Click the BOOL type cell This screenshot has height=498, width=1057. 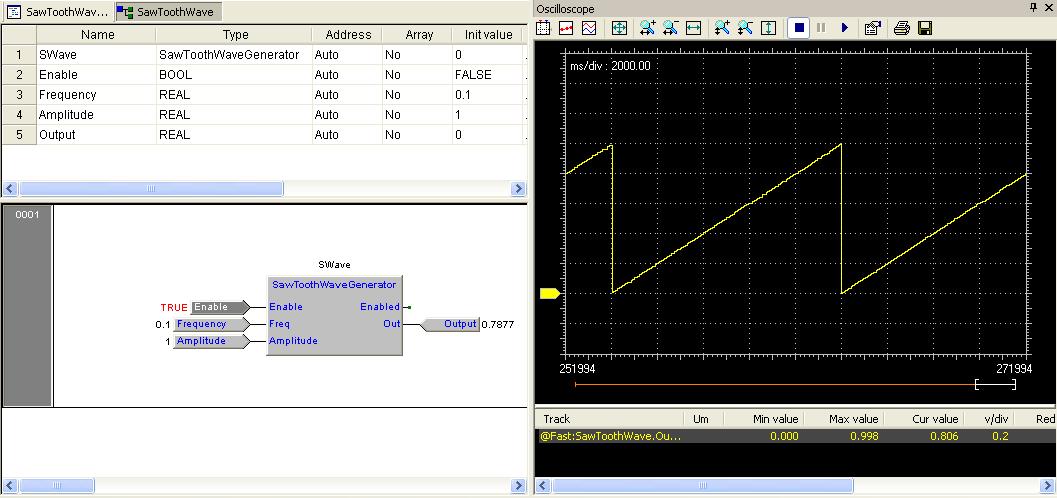(235, 75)
